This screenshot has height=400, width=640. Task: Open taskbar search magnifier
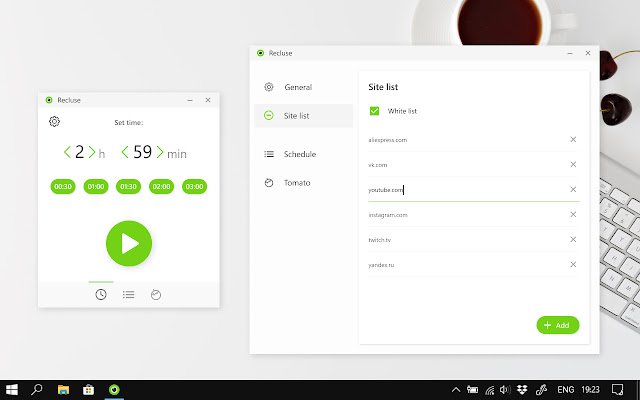click(x=37, y=389)
